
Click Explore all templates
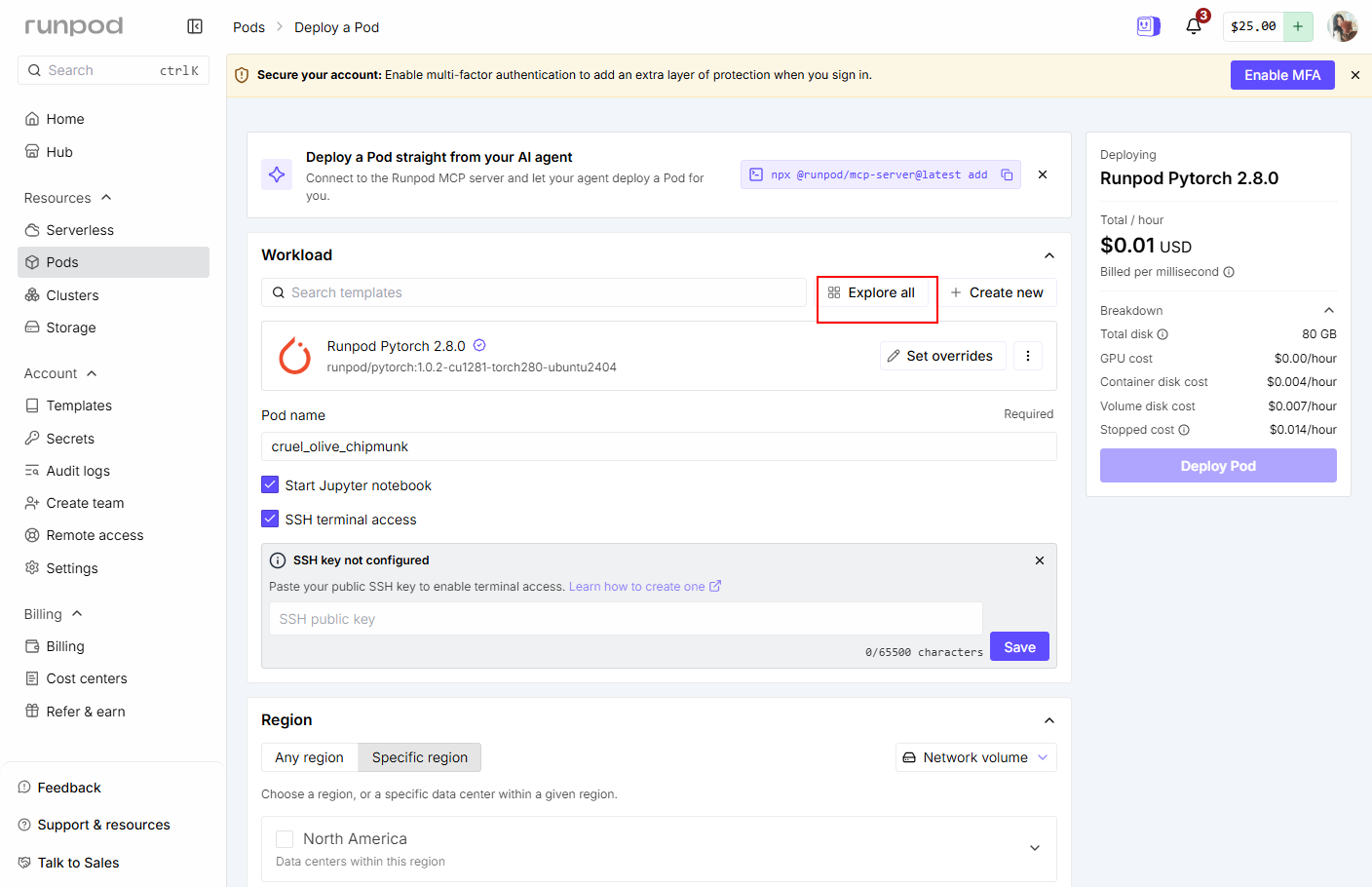[872, 292]
